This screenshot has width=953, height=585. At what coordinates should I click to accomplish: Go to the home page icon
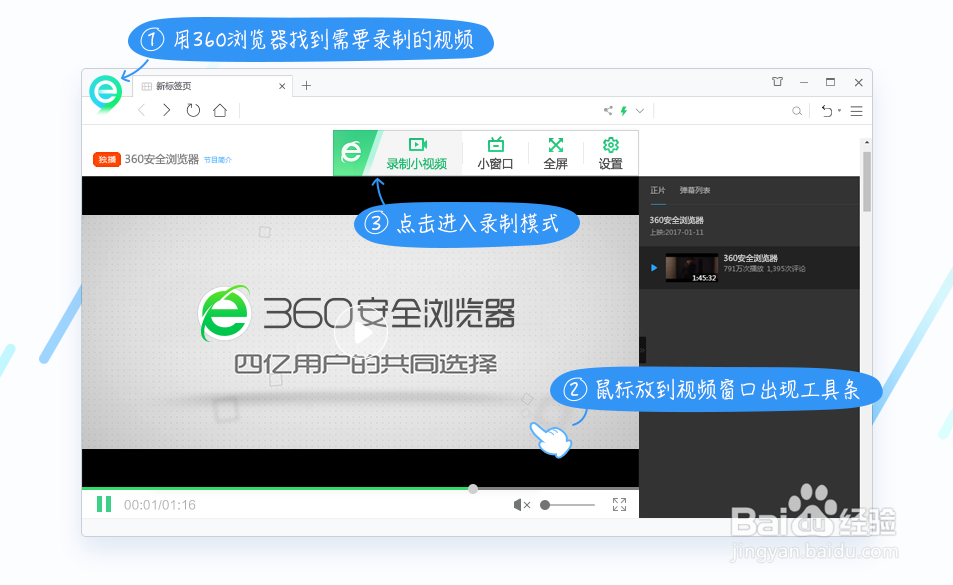220,110
